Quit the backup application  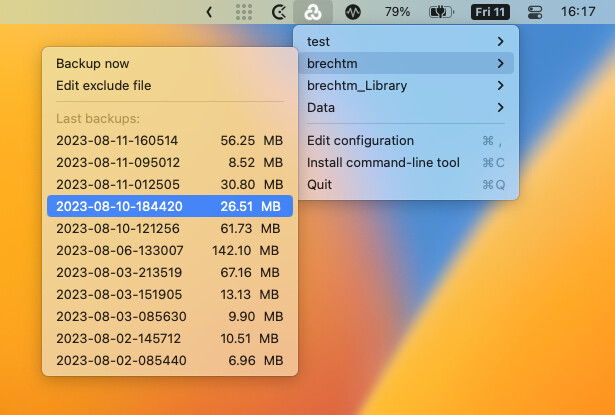pyautogui.click(x=406, y=184)
